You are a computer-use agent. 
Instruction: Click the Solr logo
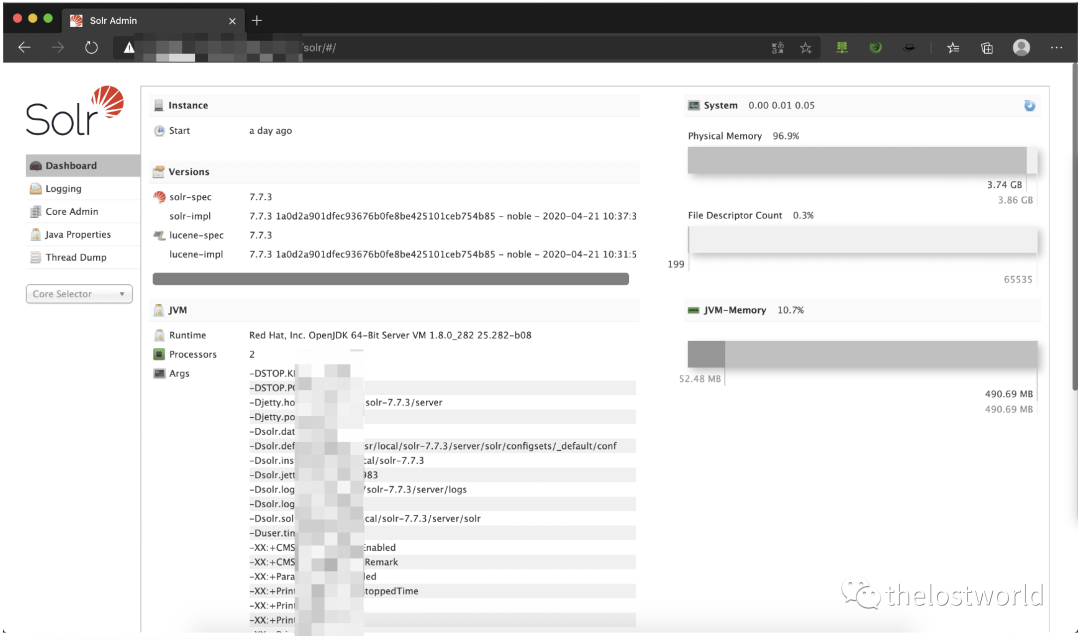[x=75, y=112]
